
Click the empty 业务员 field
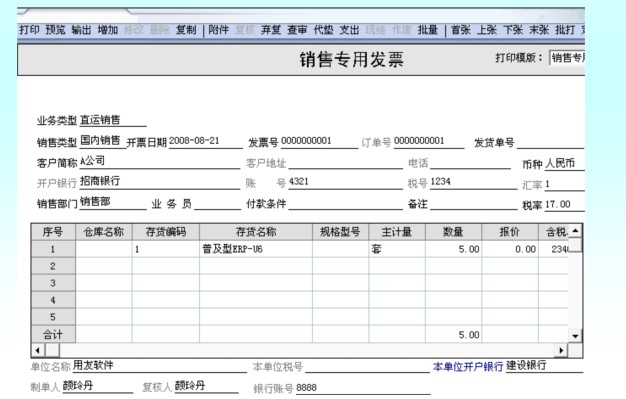(x=218, y=203)
